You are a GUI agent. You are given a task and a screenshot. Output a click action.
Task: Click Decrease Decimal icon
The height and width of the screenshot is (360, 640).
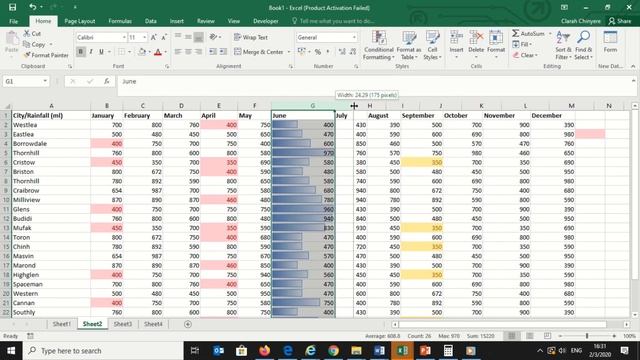[353, 52]
